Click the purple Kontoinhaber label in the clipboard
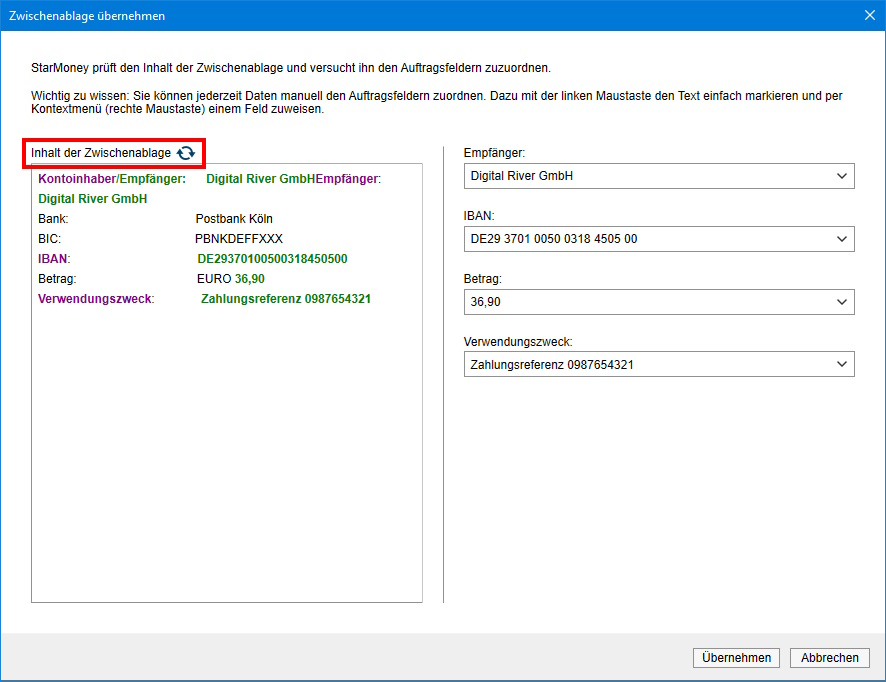886x682 pixels. tap(77, 179)
